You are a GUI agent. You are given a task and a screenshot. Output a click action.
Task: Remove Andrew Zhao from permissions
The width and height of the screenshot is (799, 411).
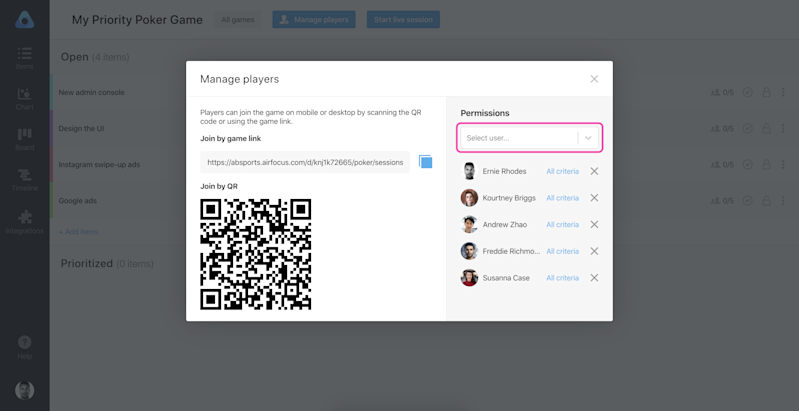[594, 225]
